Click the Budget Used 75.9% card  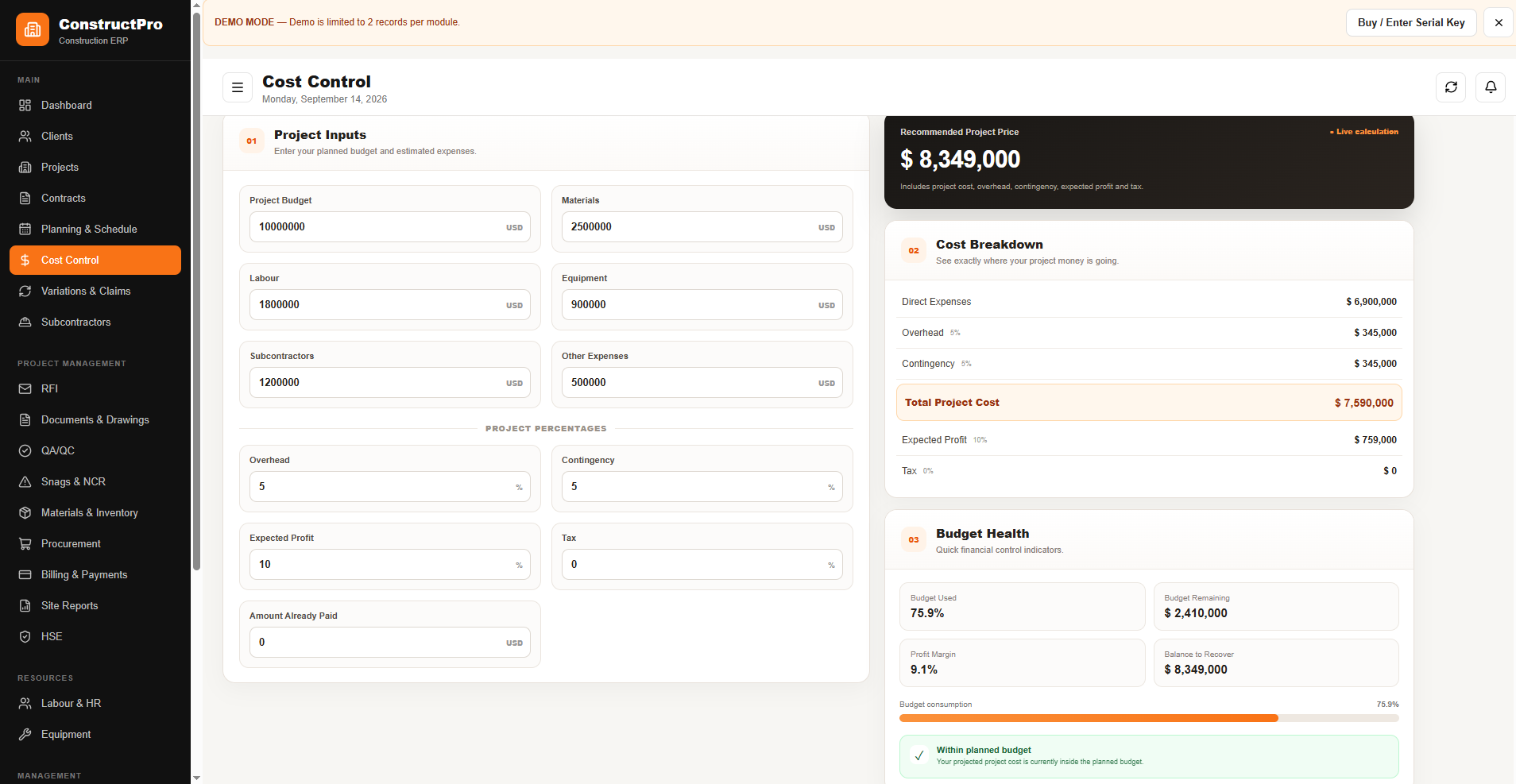click(1023, 607)
